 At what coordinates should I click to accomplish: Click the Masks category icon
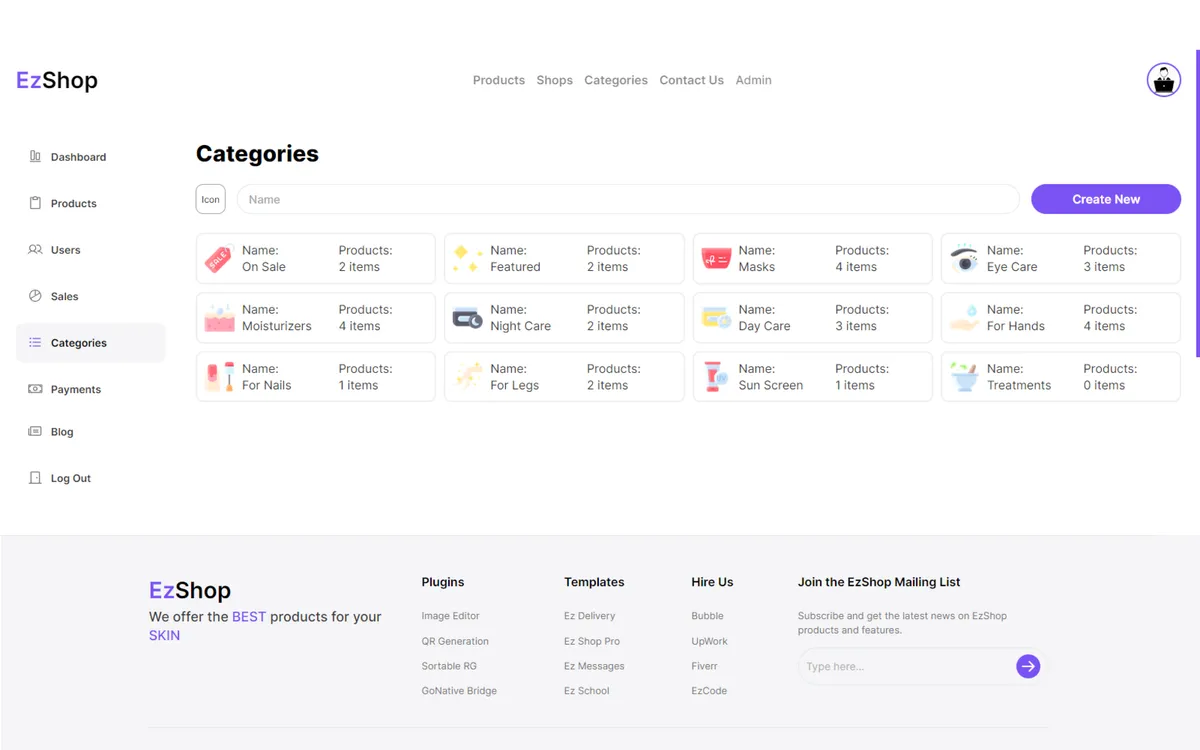pos(715,259)
